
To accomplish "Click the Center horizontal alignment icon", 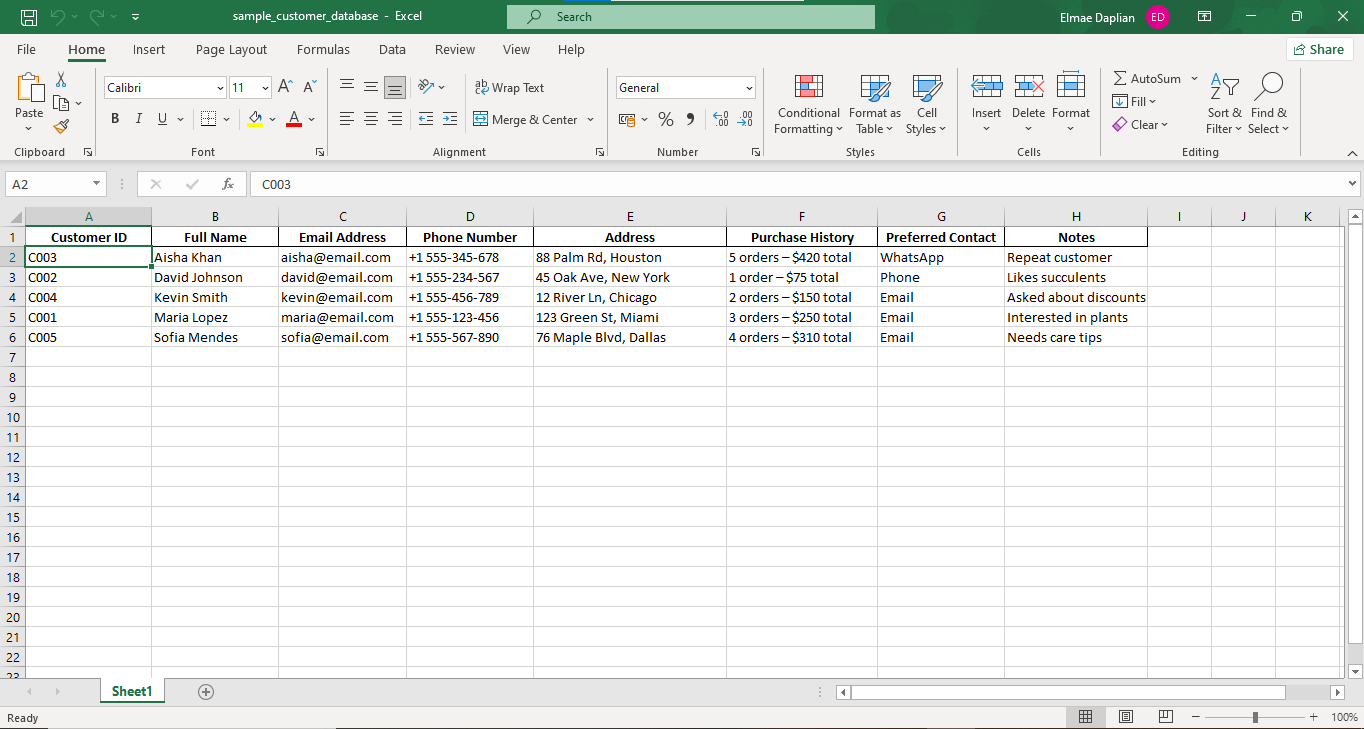I will pyautogui.click(x=371, y=119).
